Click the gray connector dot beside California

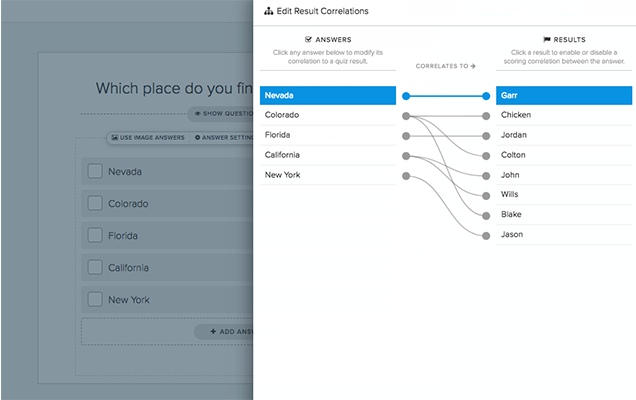(x=406, y=156)
